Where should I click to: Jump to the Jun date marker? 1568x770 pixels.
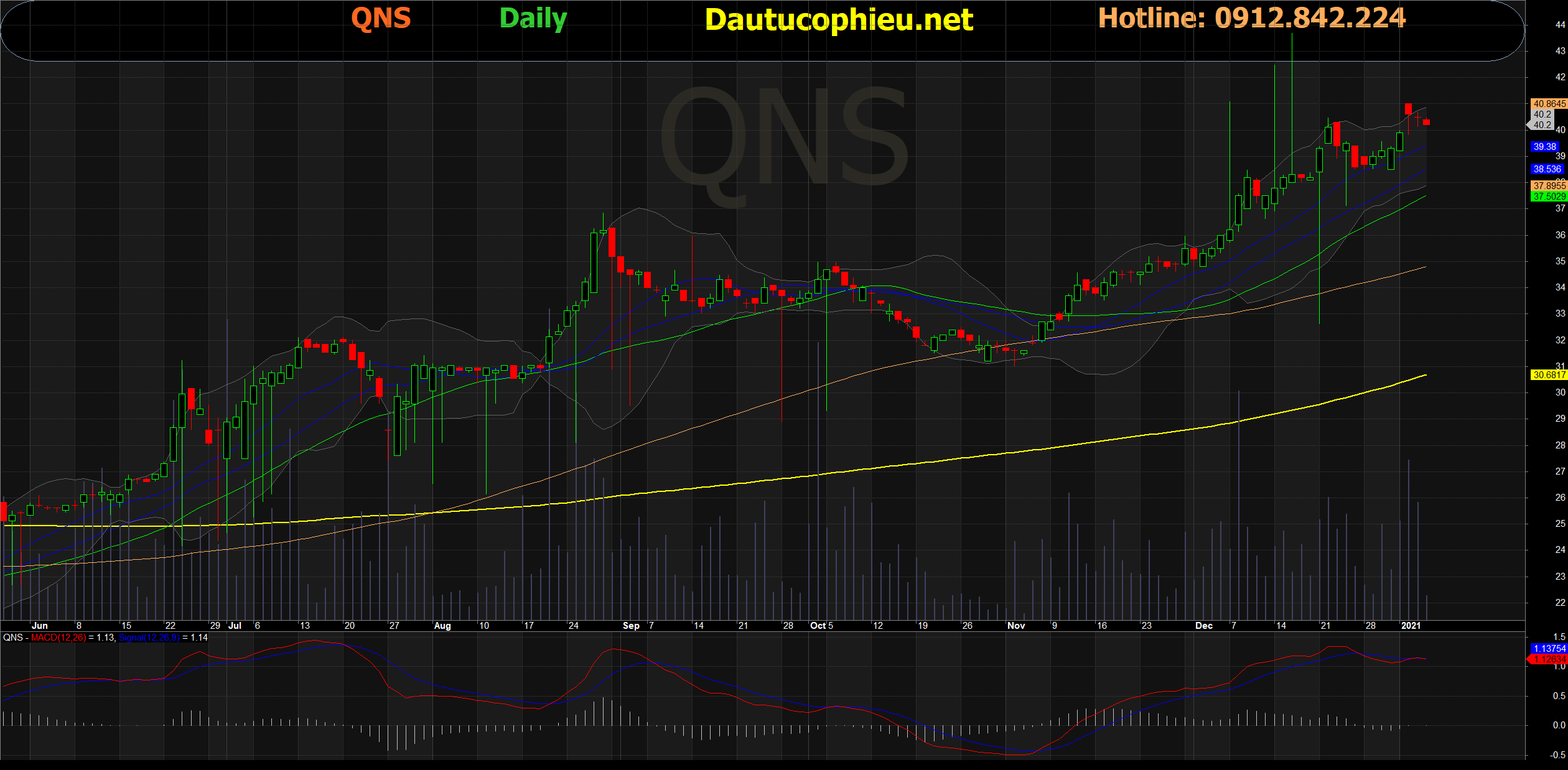pos(39,626)
